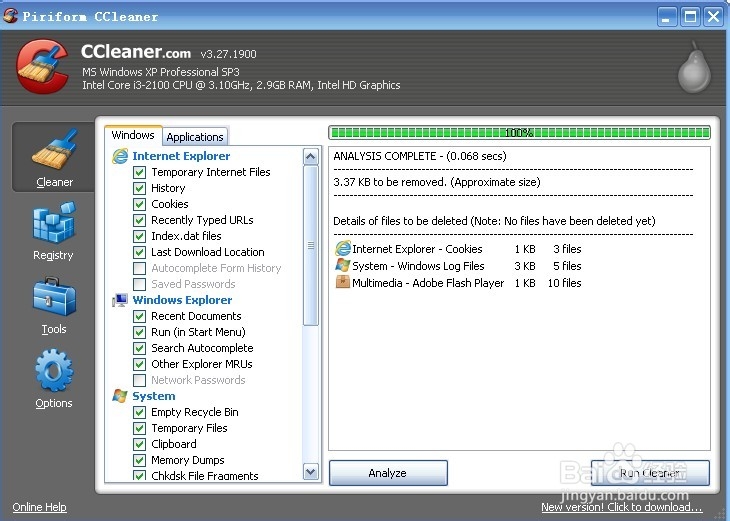The image size is (730, 521).
Task: Toggle Recently Typed URLs checkbox
Action: pyautogui.click(x=139, y=220)
